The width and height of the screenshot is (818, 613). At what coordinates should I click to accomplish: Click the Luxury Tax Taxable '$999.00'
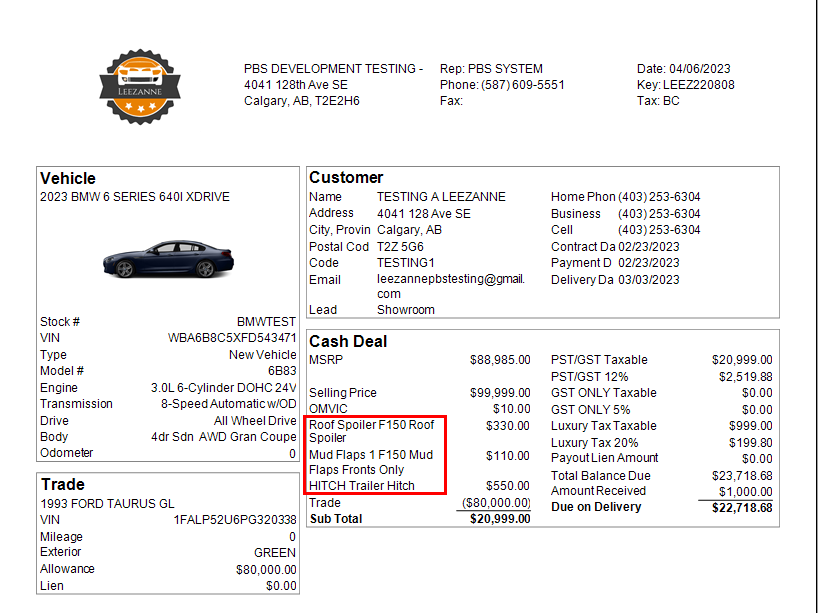(751, 426)
